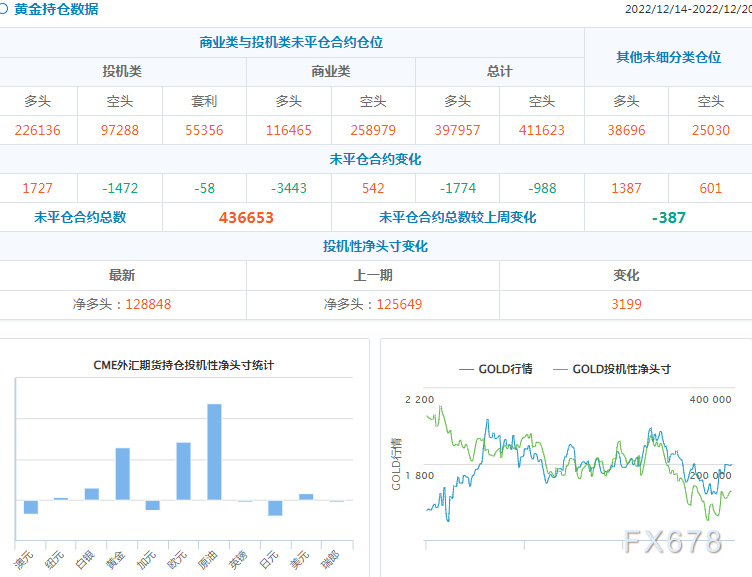The height and width of the screenshot is (577, 752).
Task: Click the FX678 watermark logo
Action: point(671,542)
